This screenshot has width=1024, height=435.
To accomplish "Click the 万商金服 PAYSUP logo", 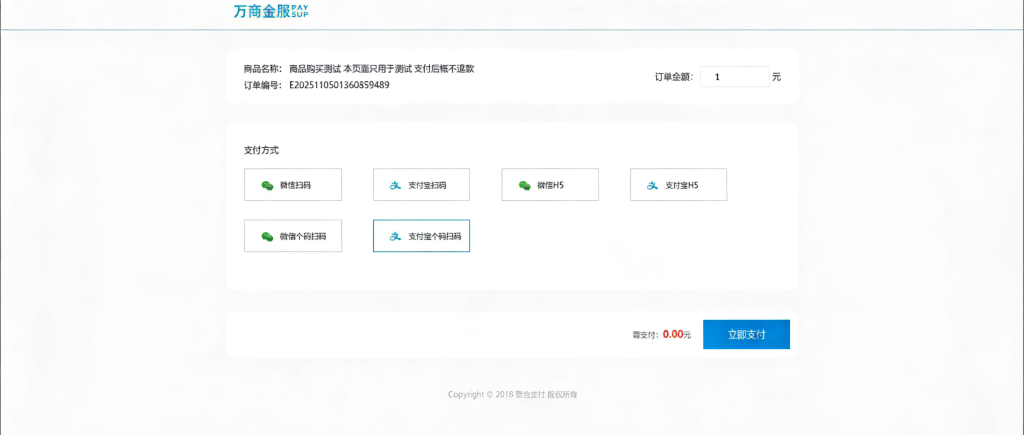I will point(271,11).
